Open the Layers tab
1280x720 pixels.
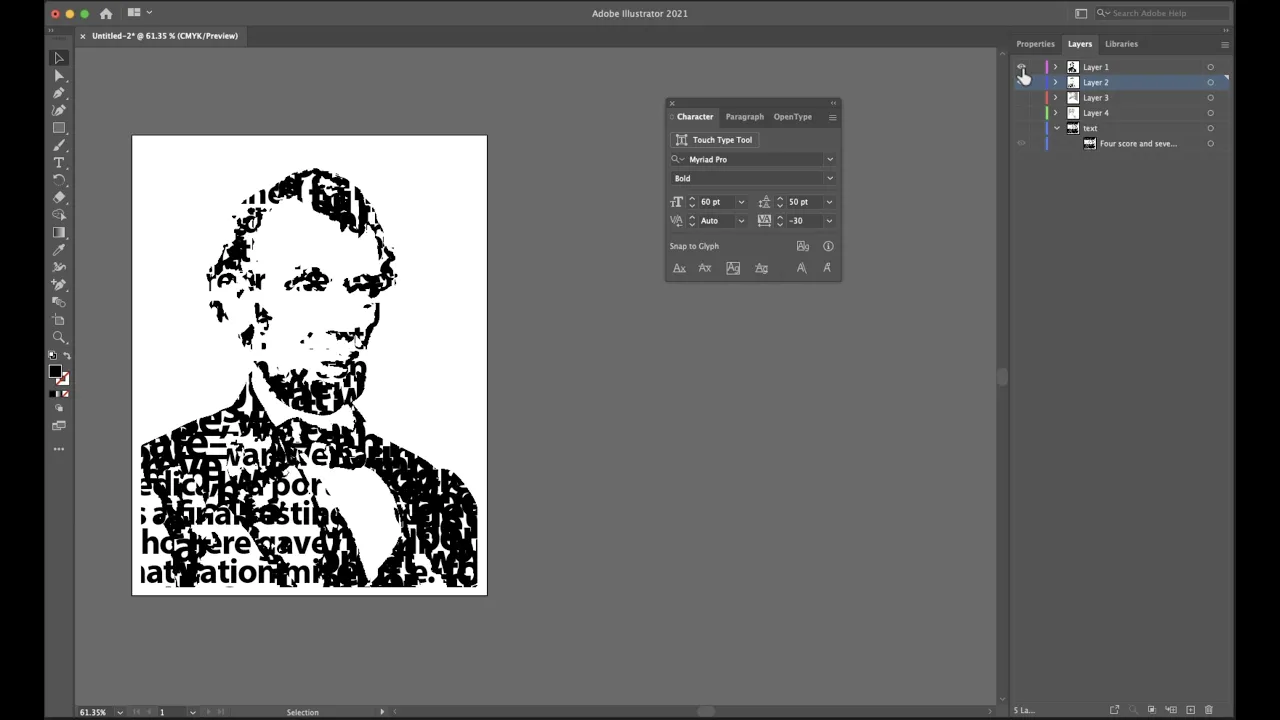1079,44
